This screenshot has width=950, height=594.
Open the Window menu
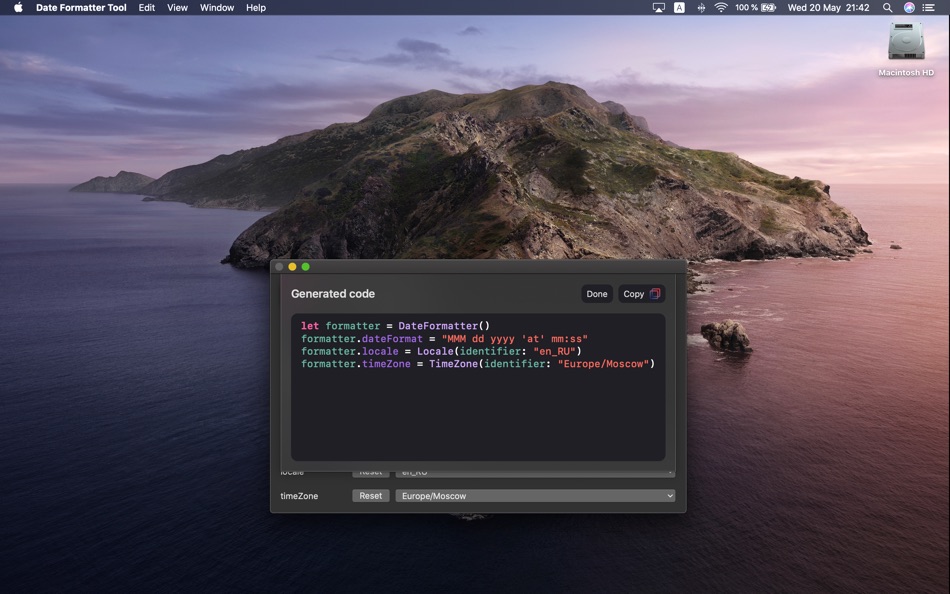[216, 7]
